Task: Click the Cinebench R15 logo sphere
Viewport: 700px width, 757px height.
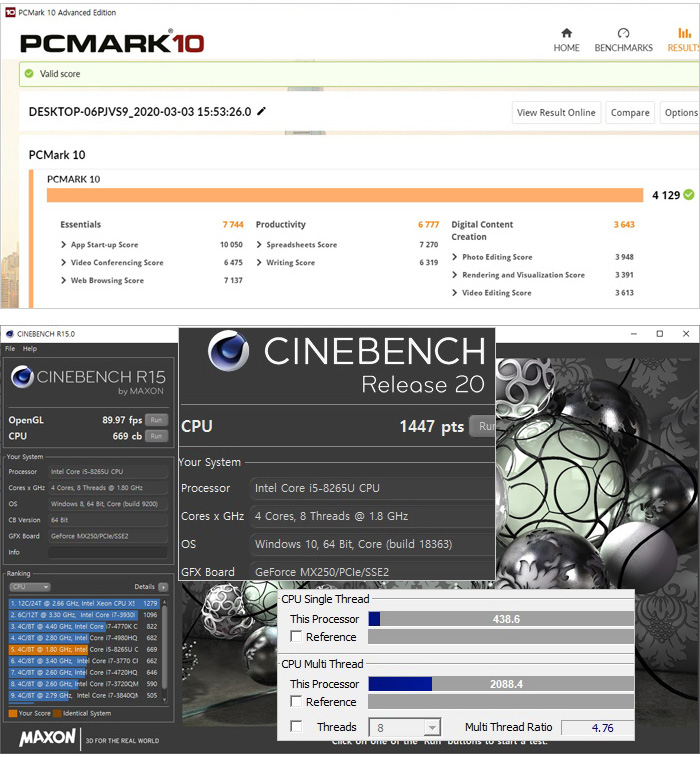Action: (x=22, y=378)
